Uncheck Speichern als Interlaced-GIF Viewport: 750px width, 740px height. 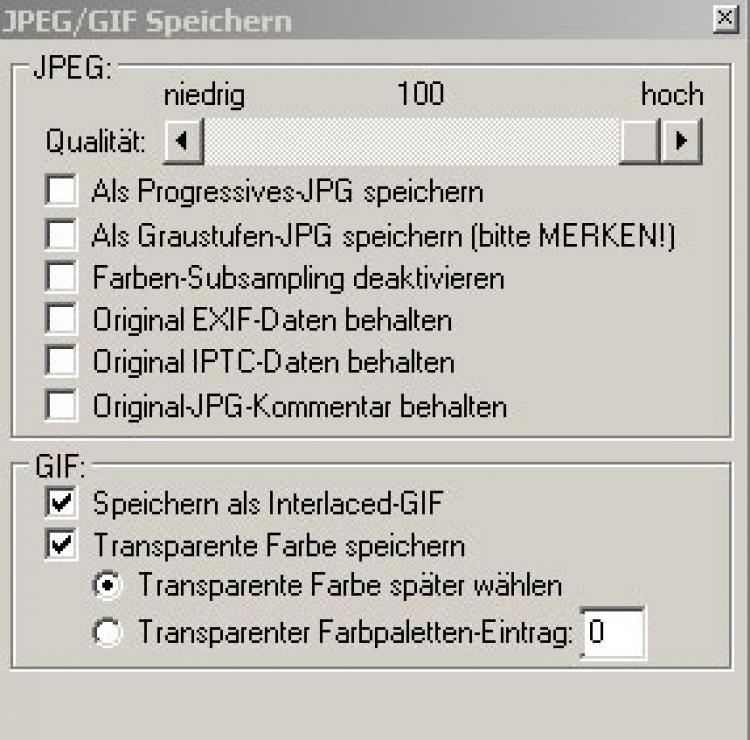62,502
